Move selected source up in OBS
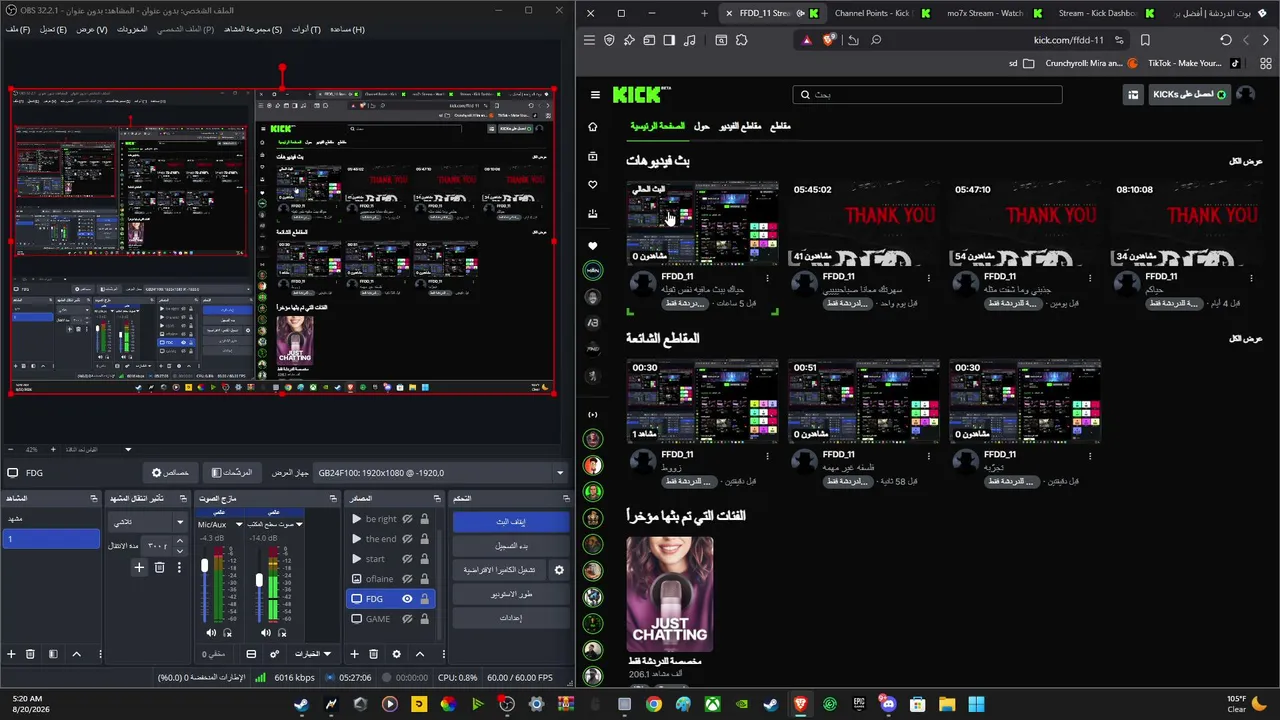The width and height of the screenshot is (1280, 720). [420, 654]
